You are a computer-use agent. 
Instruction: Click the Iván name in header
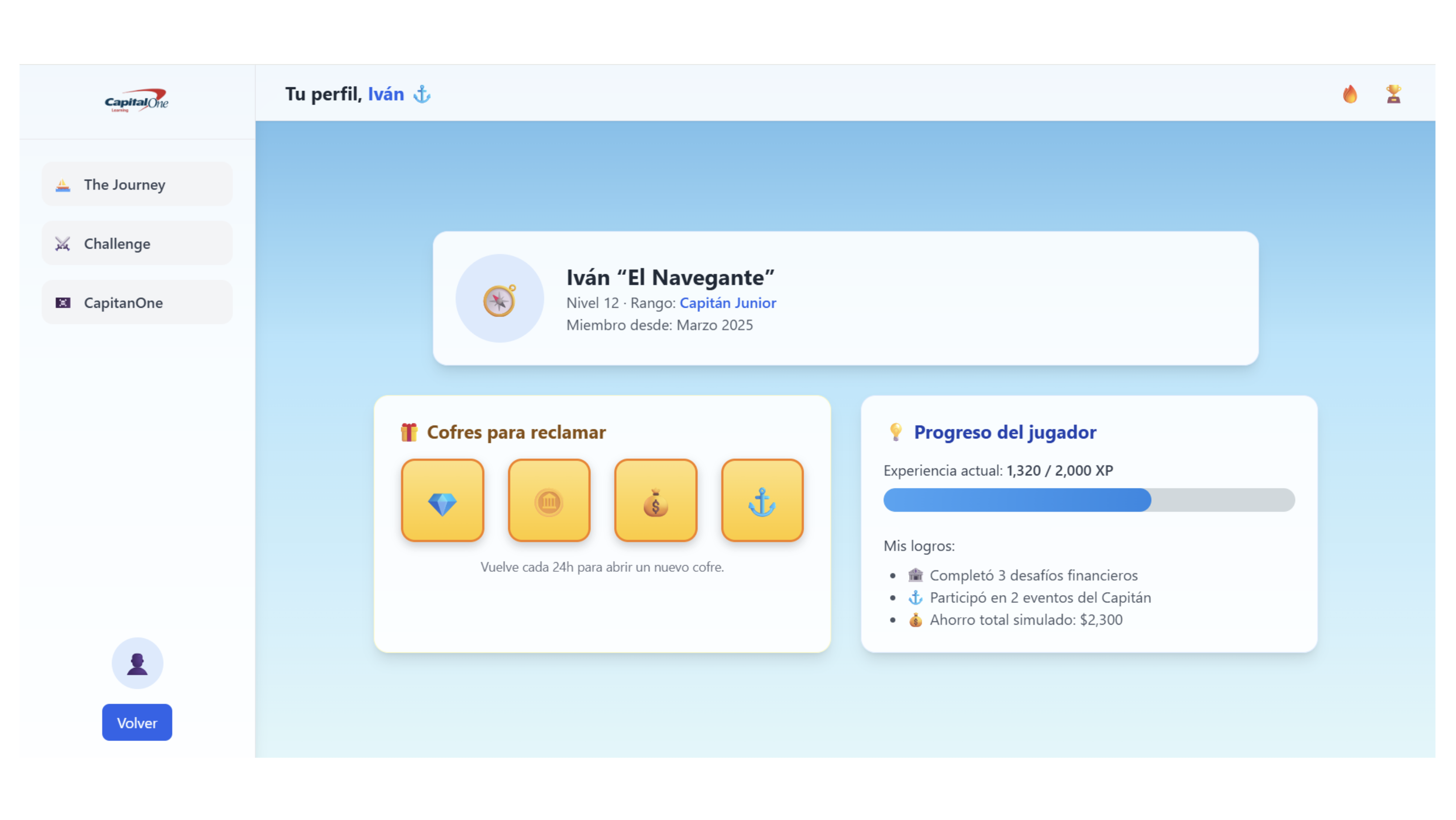[x=386, y=94]
